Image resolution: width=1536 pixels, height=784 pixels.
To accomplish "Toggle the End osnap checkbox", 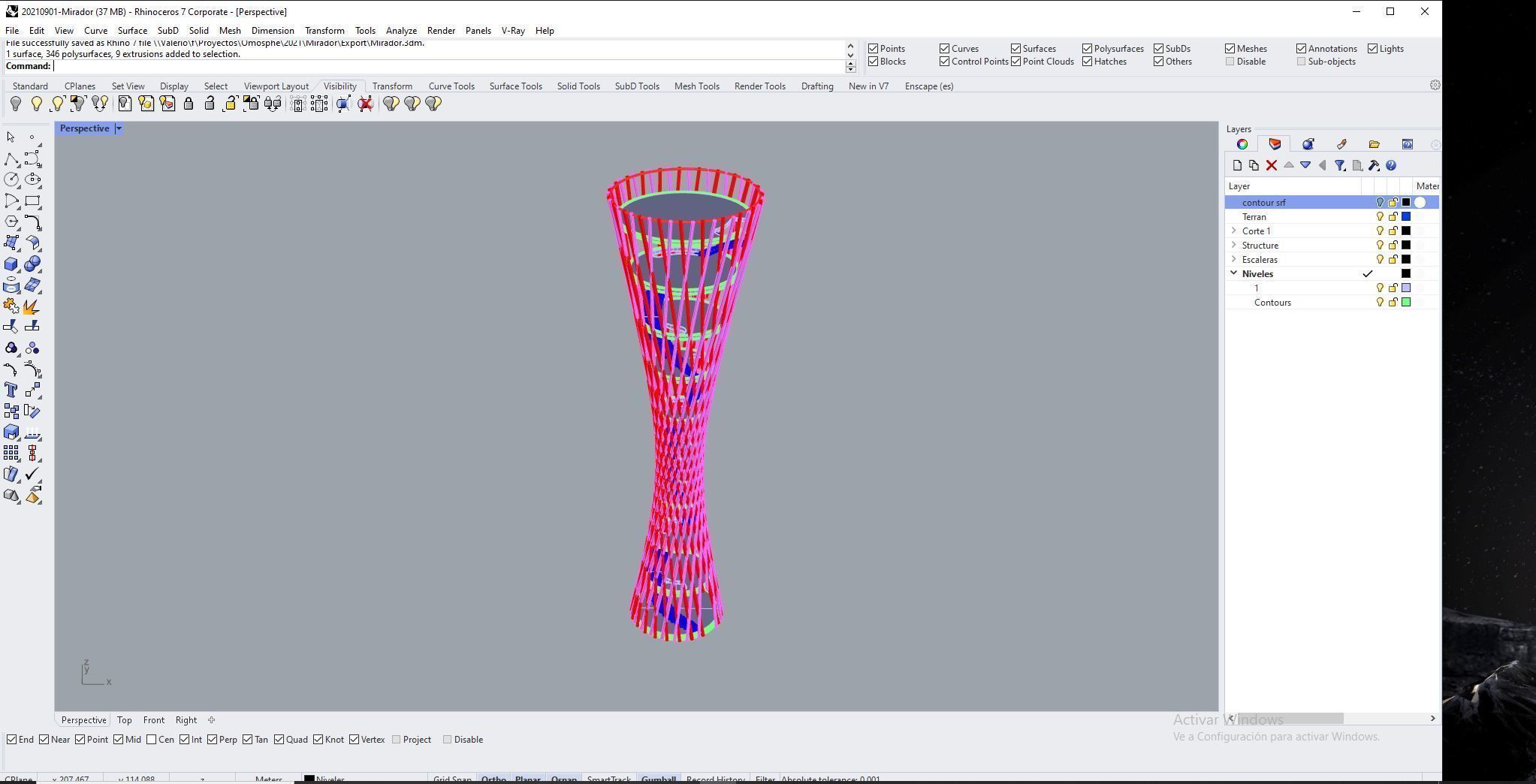I will (11, 740).
